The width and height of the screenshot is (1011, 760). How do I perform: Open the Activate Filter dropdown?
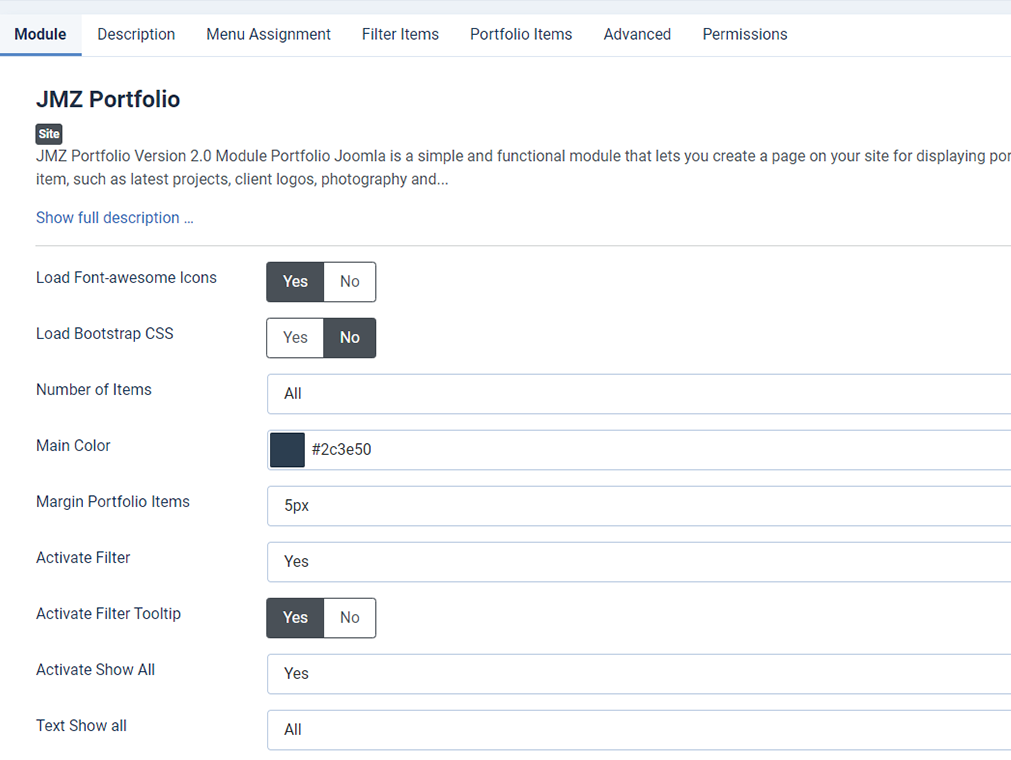click(x=639, y=562)
